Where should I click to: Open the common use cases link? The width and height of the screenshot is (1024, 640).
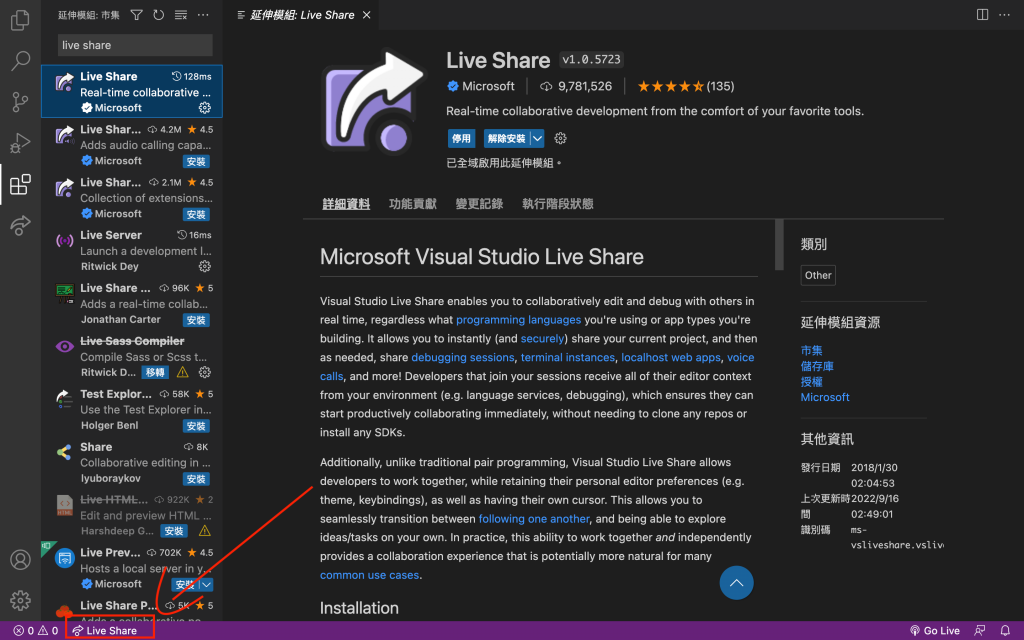click(x=370, y=575)
